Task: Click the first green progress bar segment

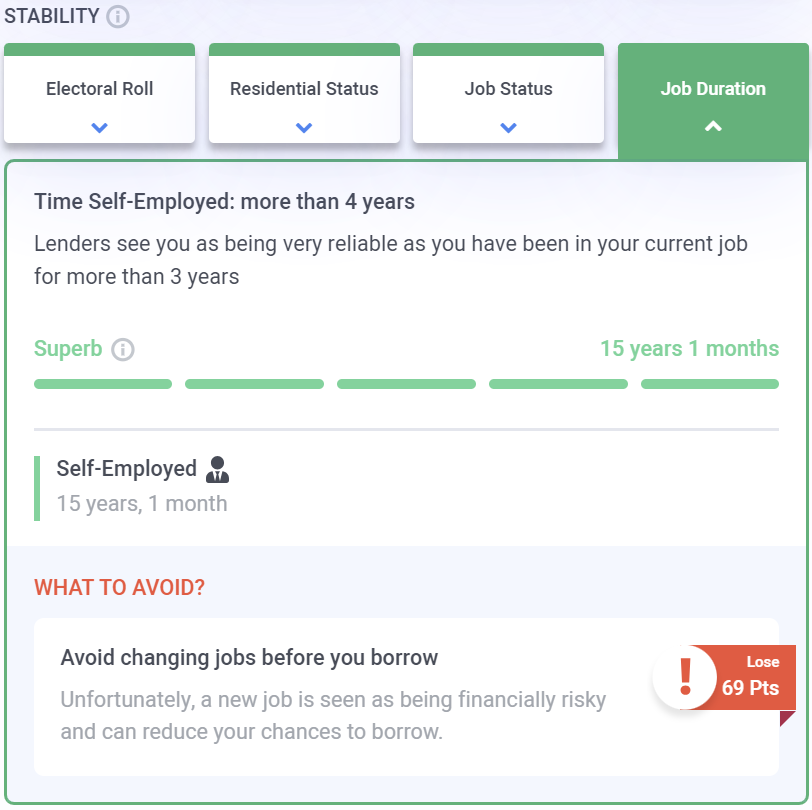Action: point(103,384)
